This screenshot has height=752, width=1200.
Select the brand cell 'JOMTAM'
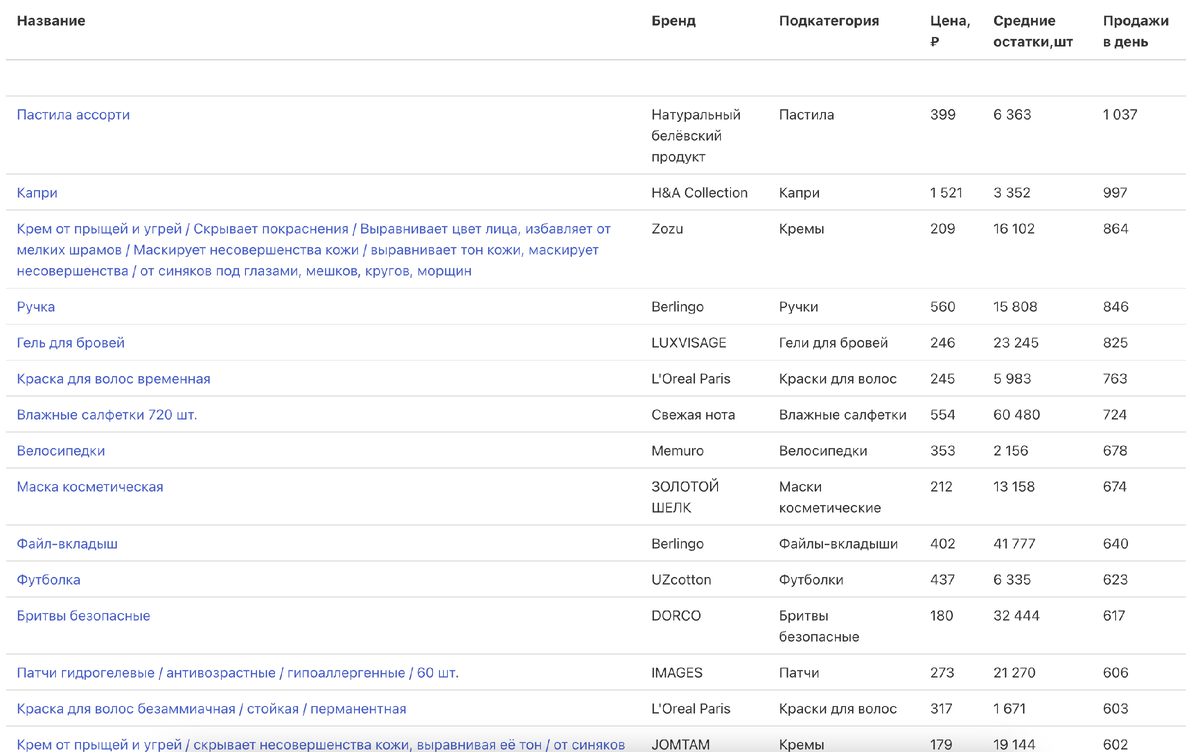click(x=680, y=745)
